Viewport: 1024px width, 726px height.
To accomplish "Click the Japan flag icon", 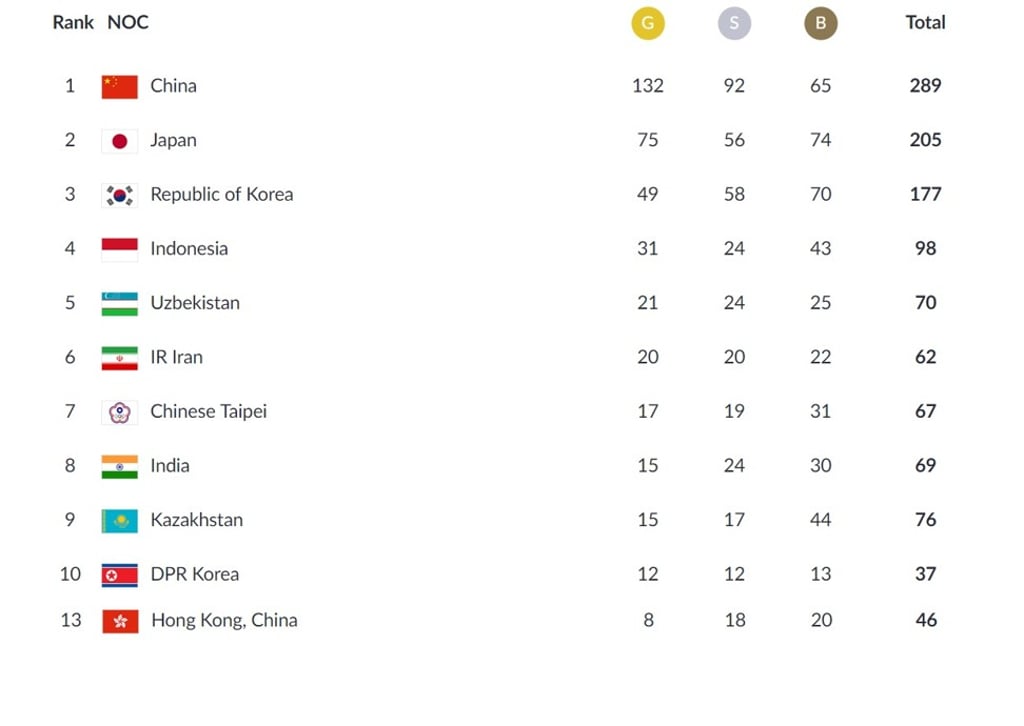I will (x=120, y=141).
